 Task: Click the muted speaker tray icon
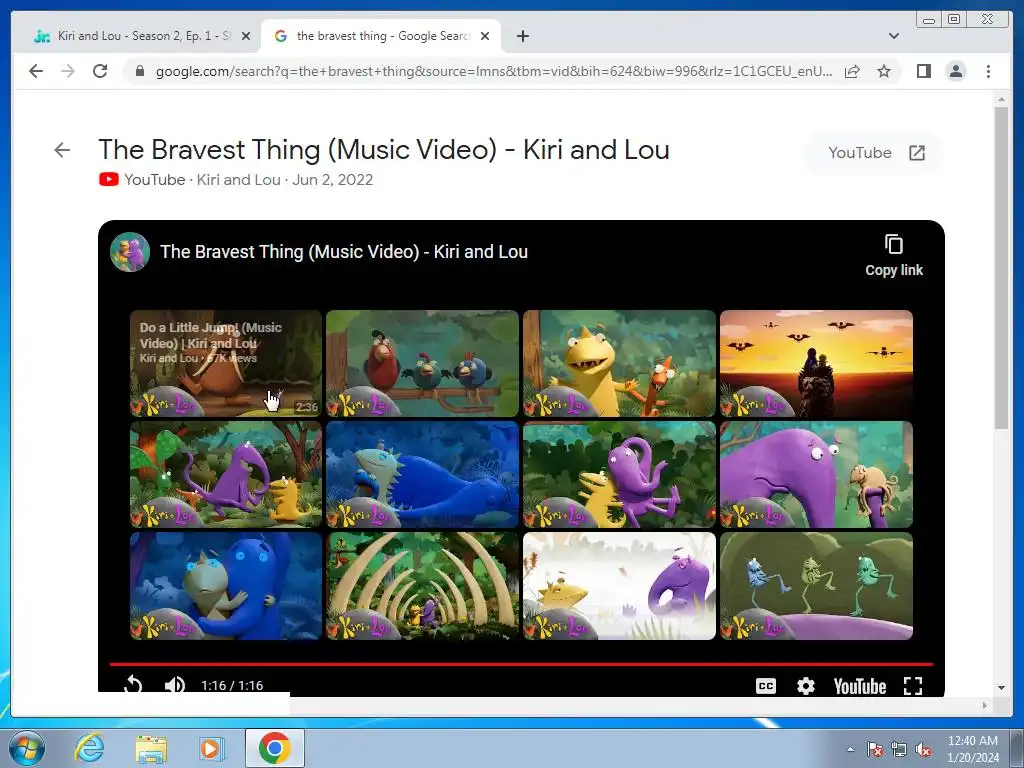(x=923, y=749)
